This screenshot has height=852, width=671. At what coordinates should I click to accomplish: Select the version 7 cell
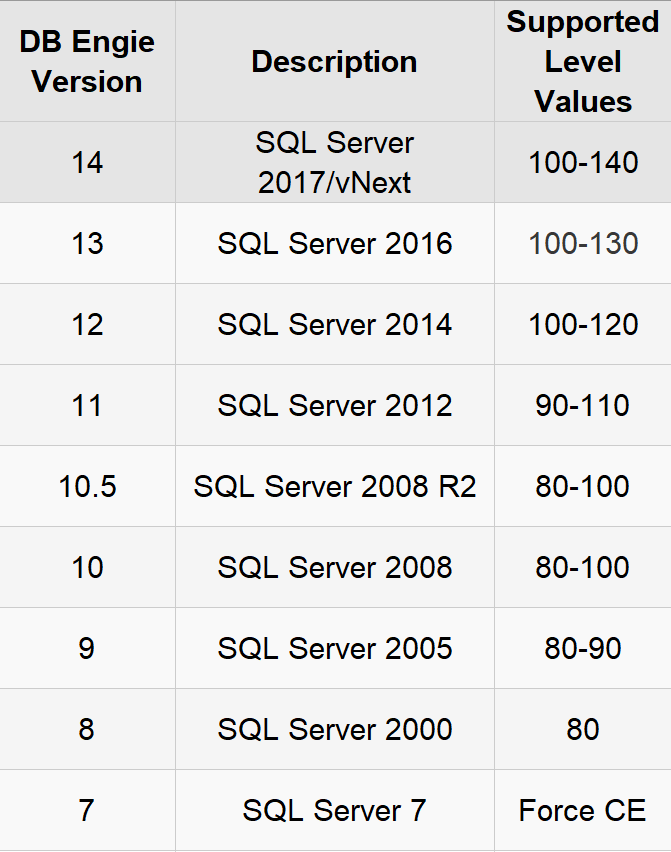[x=87, y=810]
